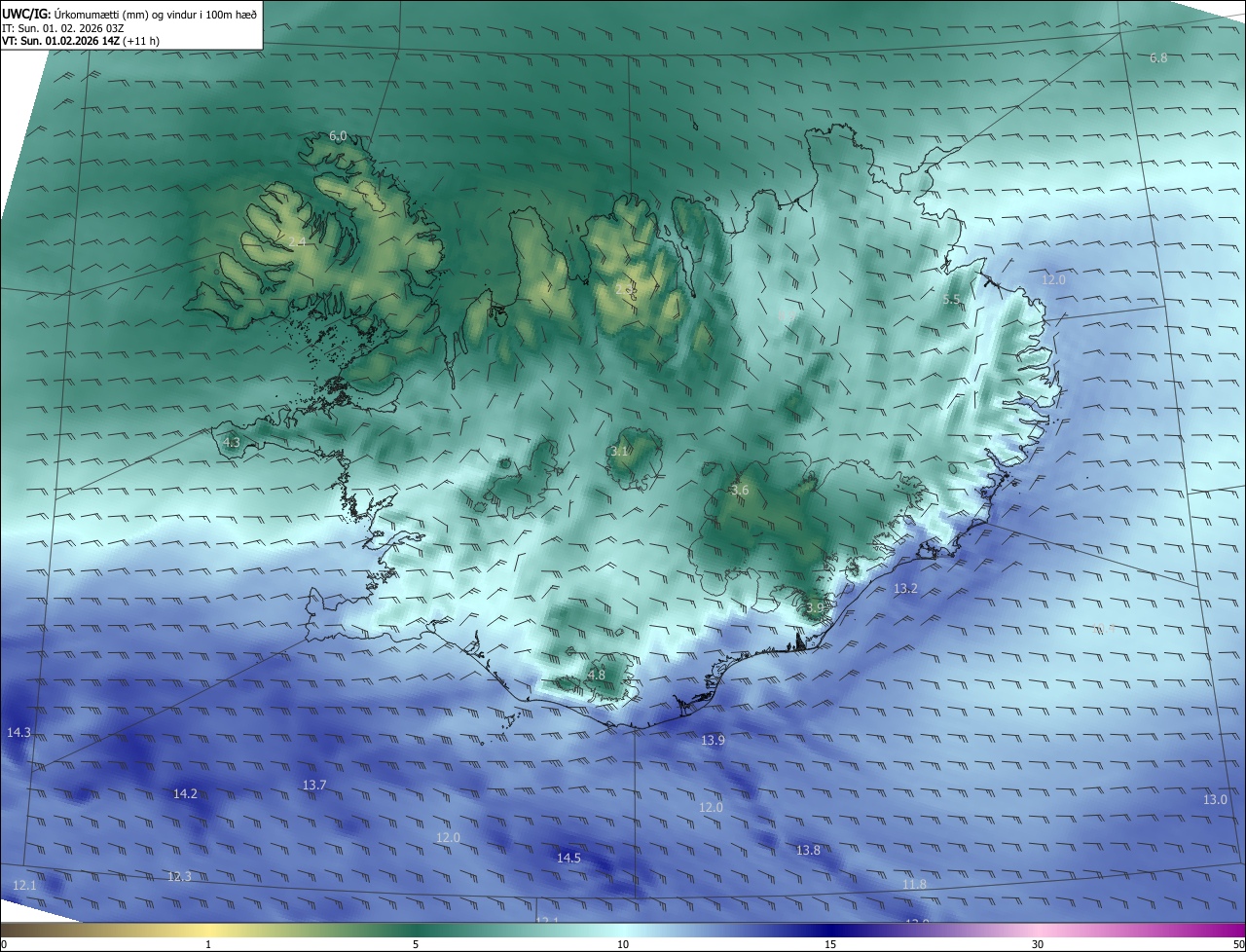Image resolution: width=1246 pixels, height=952 pixels.
Task: Click the 13.8 value label
Action: click(x=808, y=851)
